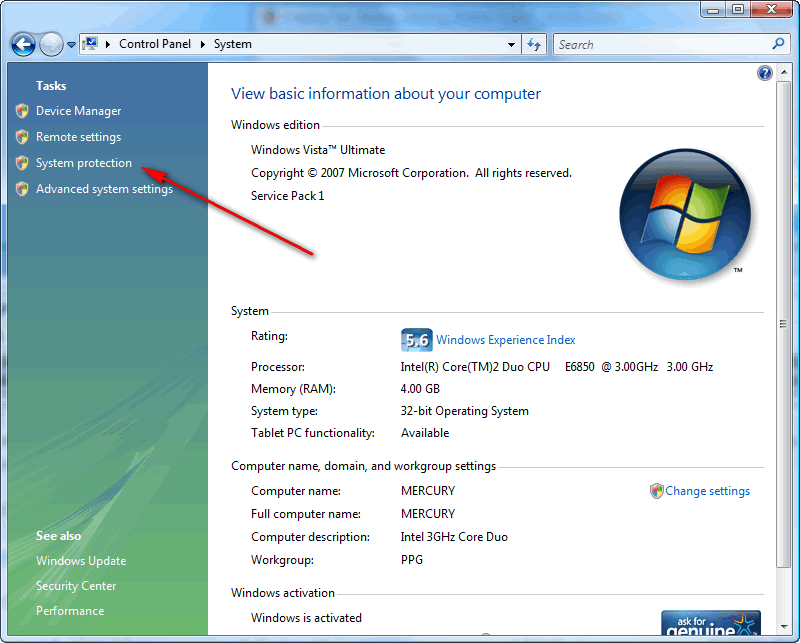800x643 pixels.
Task: Click the PPG workgroup value
Action: 412,560
